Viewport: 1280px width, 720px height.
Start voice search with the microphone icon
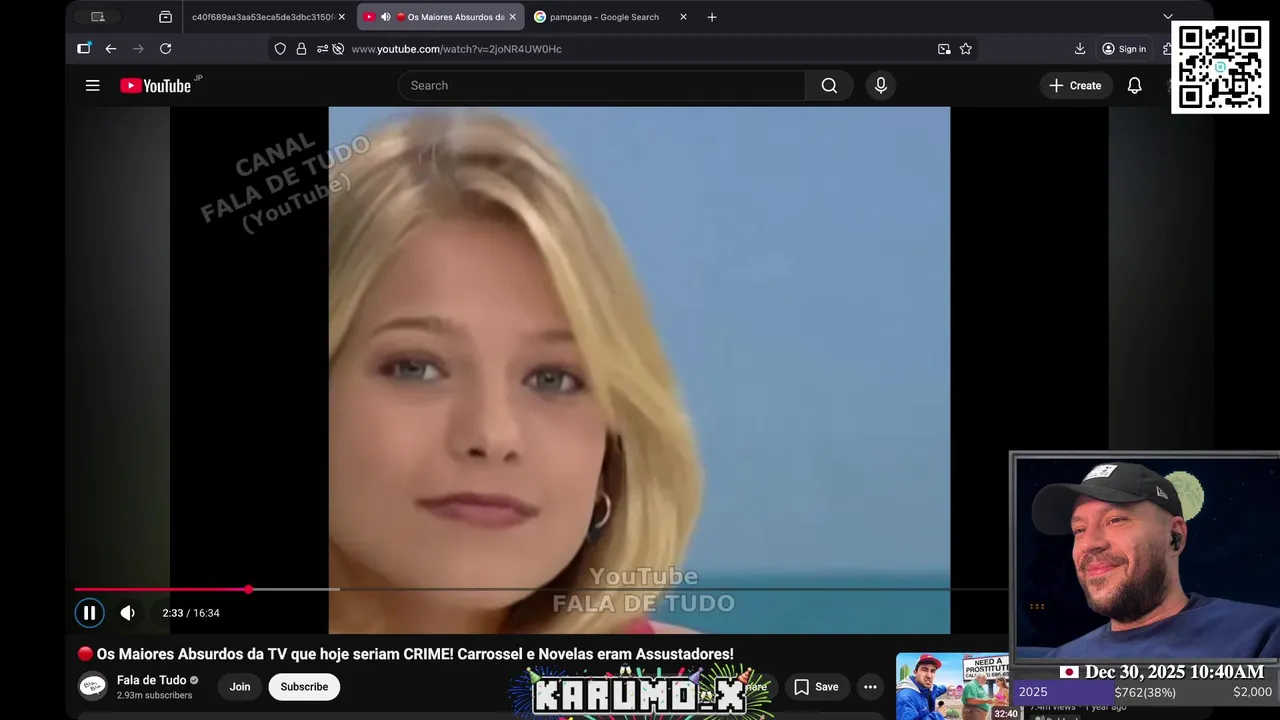(x=881, y=86)
